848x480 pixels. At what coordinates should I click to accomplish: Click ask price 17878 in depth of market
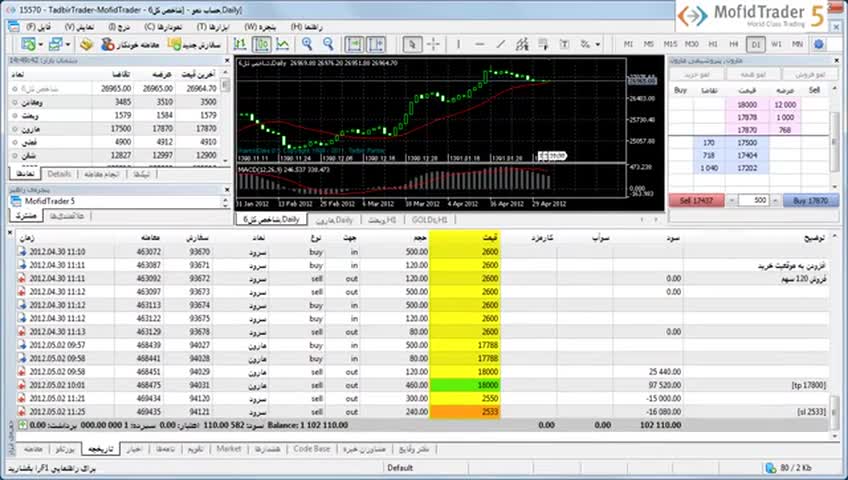pyautogui.click(x=747, y=117)
